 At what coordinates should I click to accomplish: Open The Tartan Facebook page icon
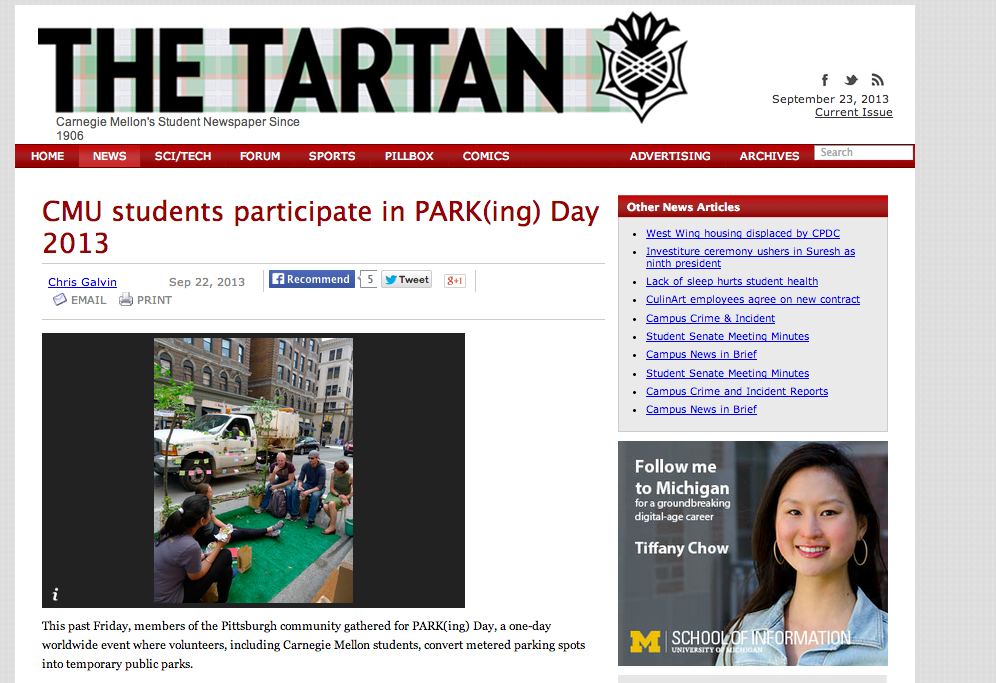824,79
